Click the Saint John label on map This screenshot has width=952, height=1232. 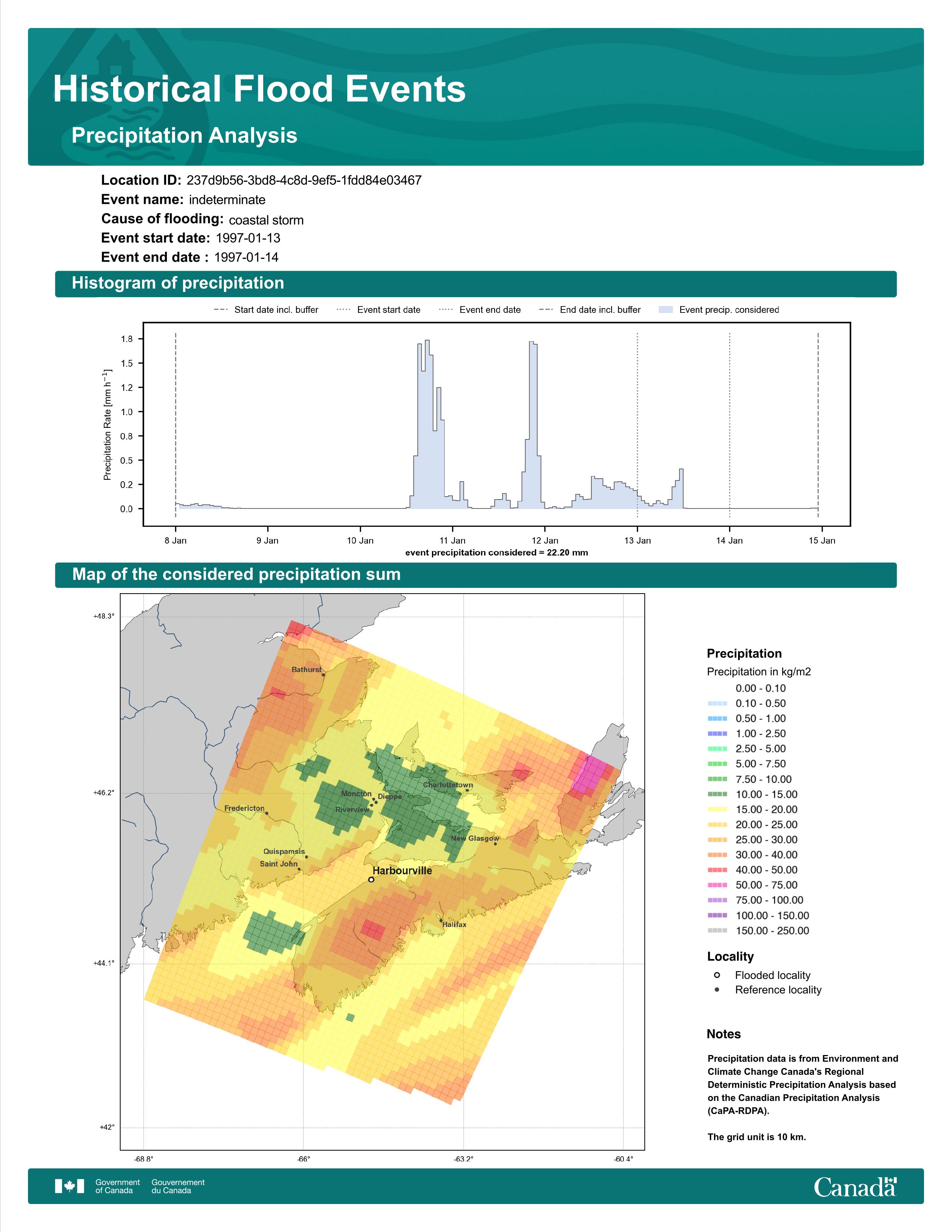pos(279,864)
